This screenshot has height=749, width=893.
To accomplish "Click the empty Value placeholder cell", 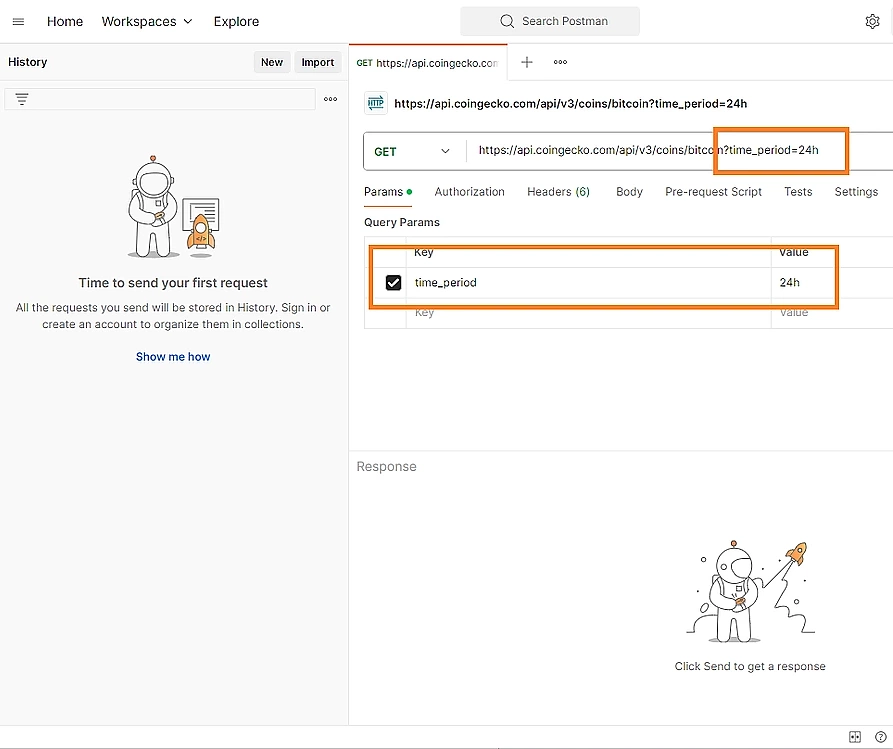I will (x=831, y=313).
